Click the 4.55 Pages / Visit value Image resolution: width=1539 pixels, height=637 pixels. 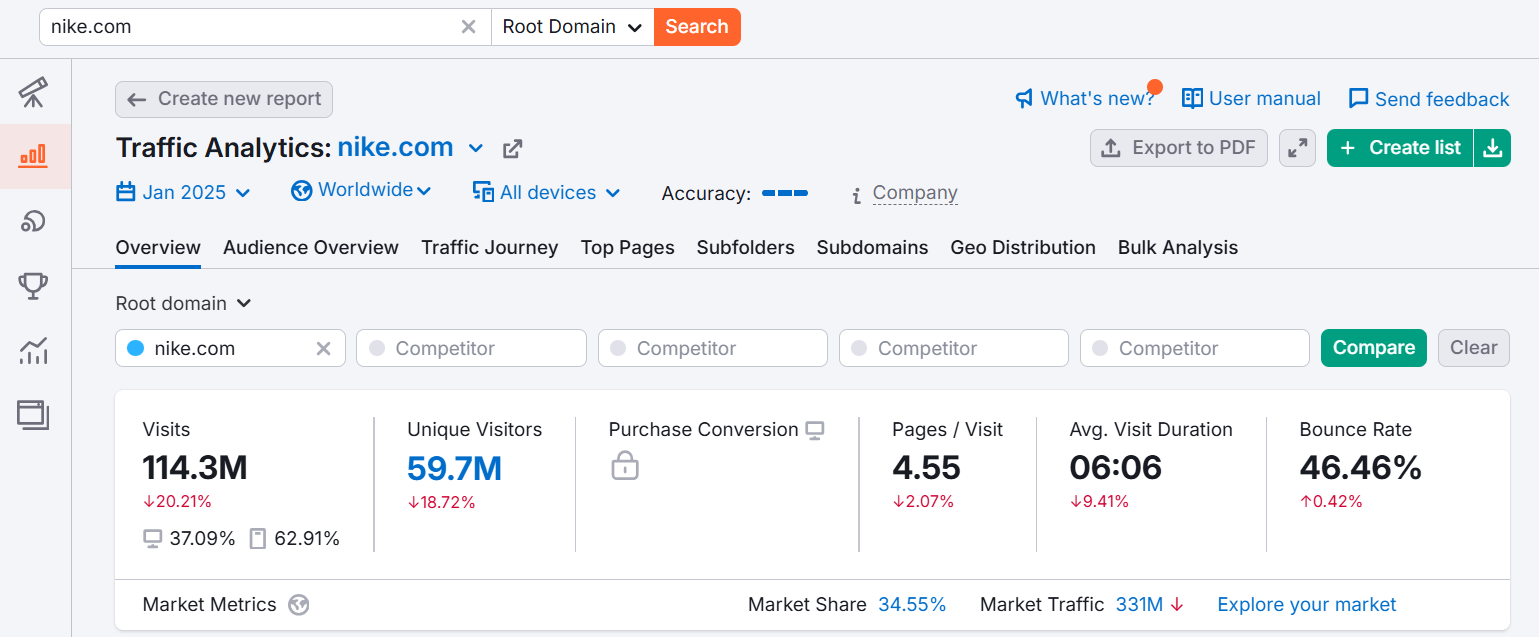[926, 468]
